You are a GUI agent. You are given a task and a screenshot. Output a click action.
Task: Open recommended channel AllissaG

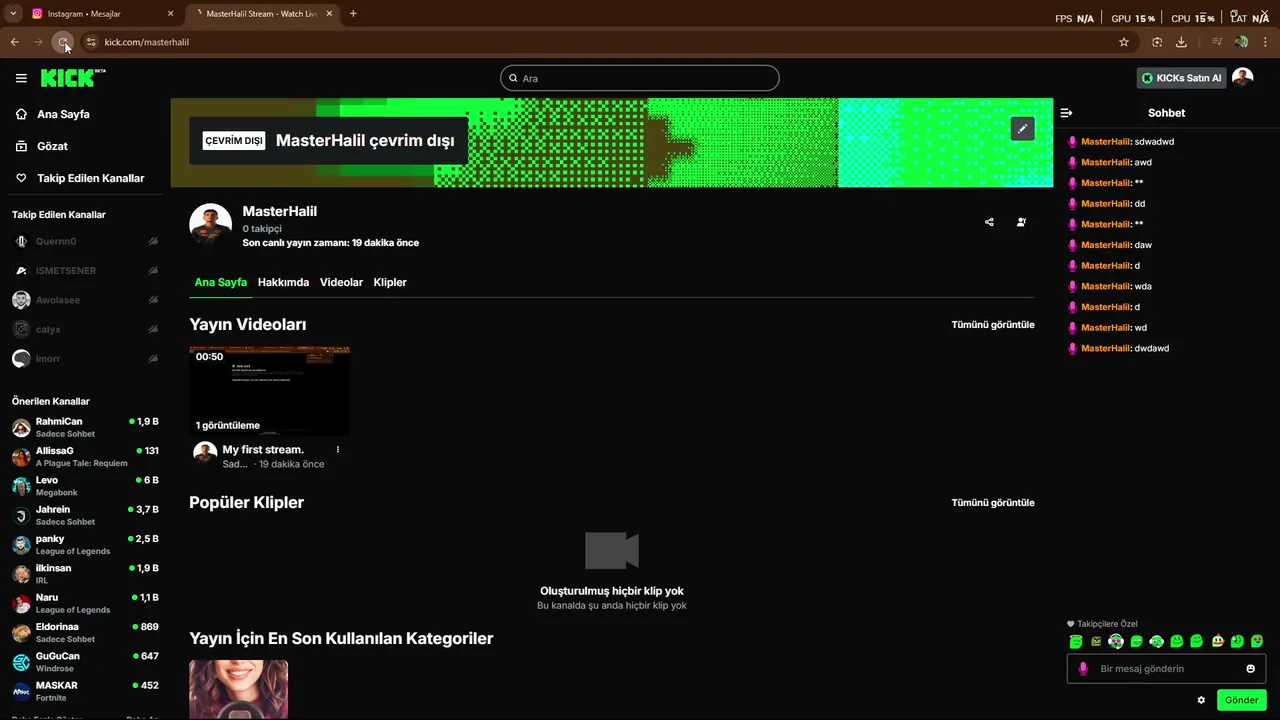click(84, 457)
